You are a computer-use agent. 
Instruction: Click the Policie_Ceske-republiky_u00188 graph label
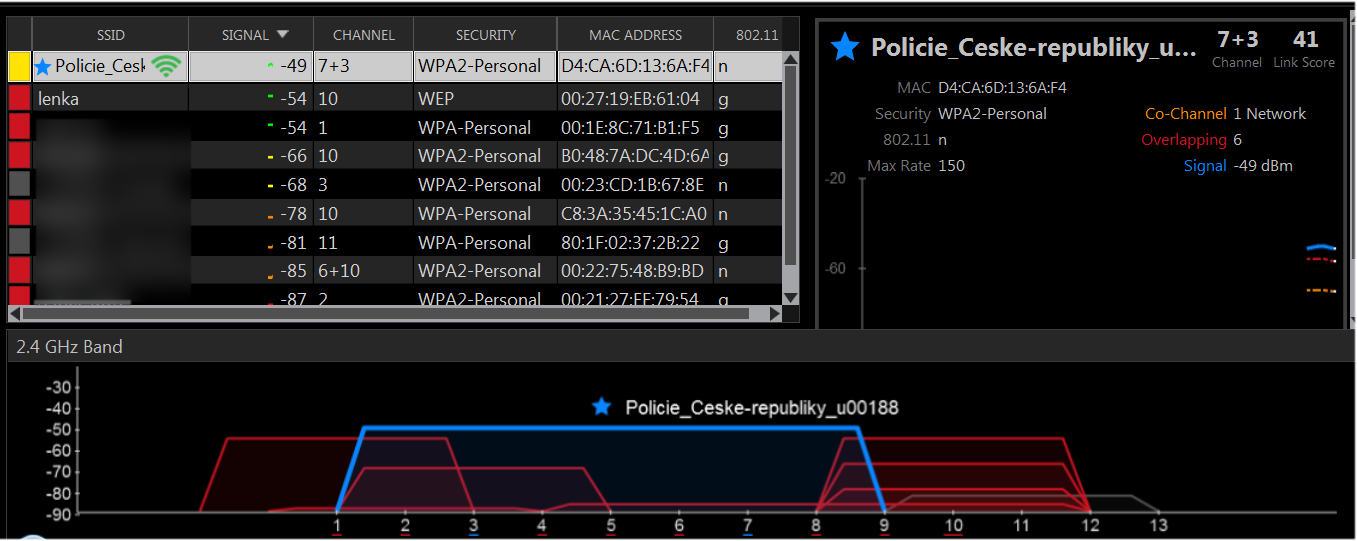coord(762,408)
